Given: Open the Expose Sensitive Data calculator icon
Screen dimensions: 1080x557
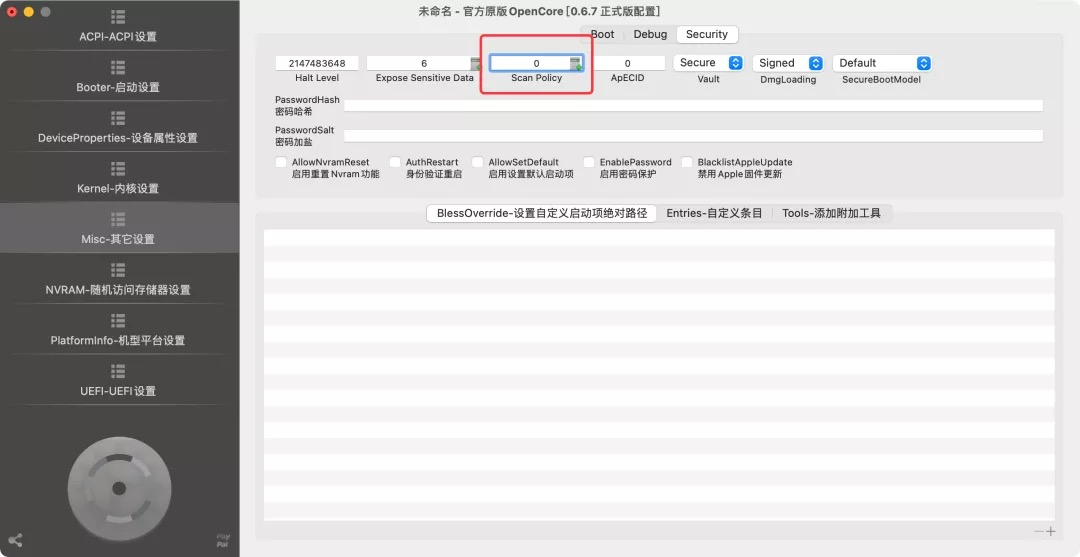Looking at the screenshot, I should (x=475, y=64).
